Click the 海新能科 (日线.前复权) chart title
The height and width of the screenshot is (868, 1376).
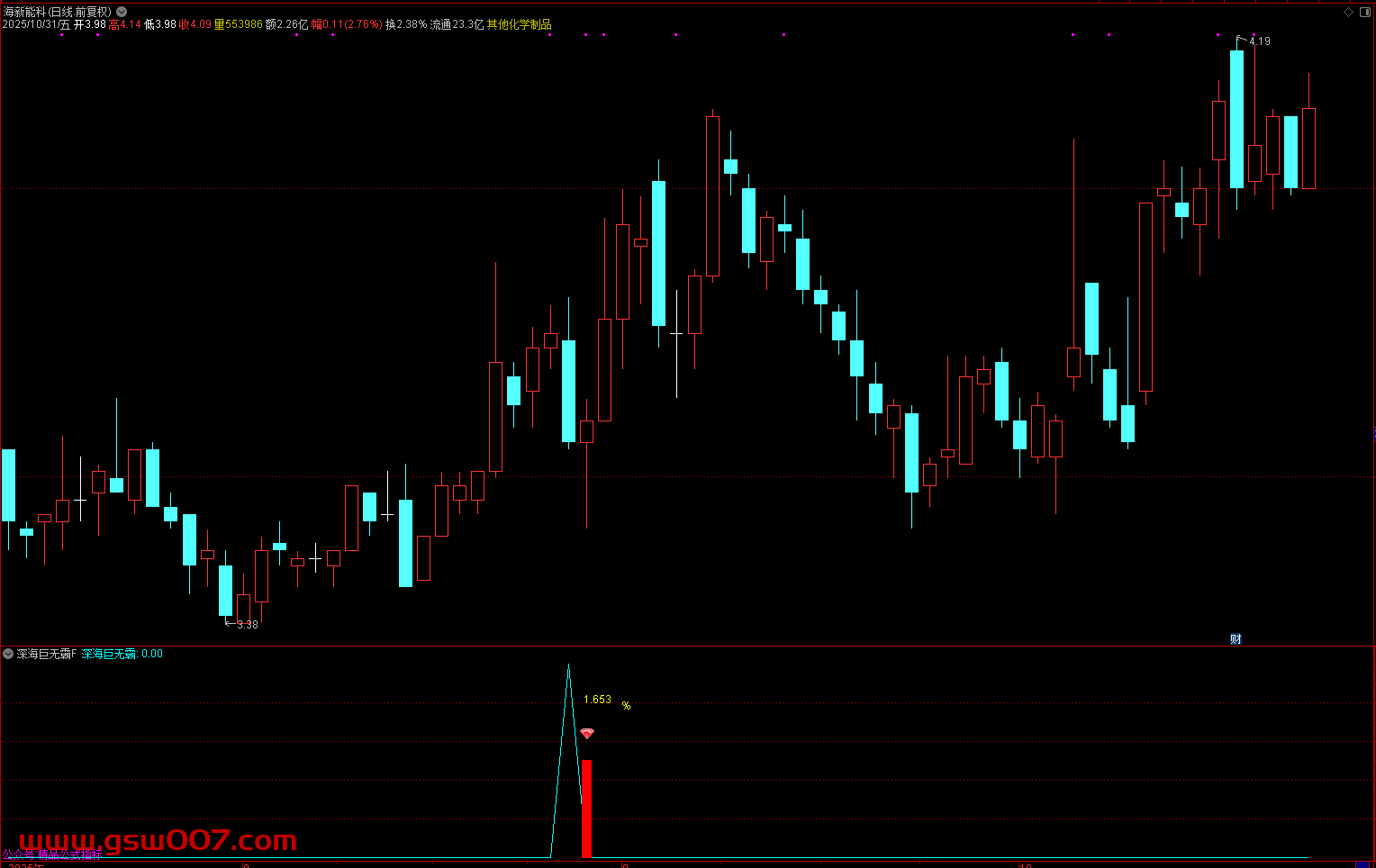click(58, 12)
